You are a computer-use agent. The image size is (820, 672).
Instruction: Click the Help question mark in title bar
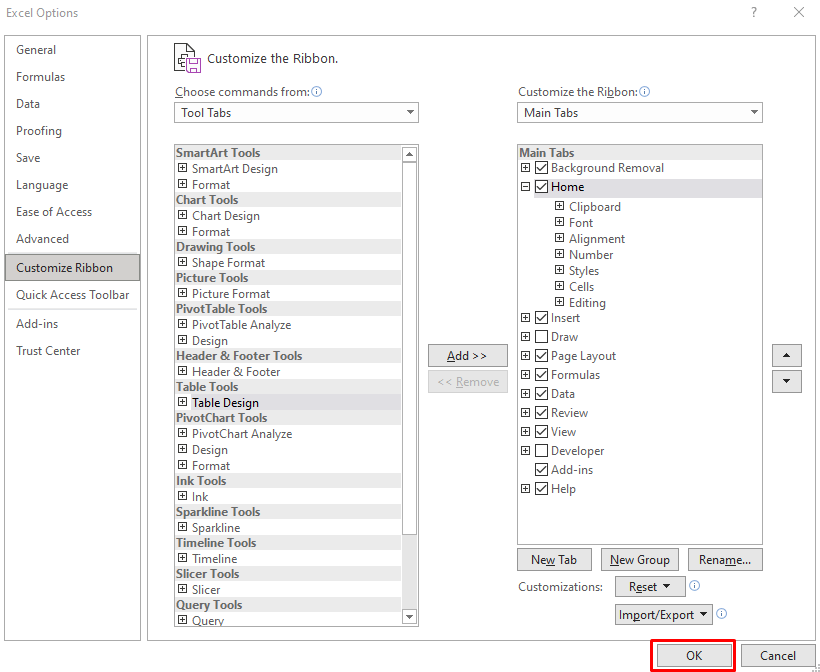pos(752,13)
